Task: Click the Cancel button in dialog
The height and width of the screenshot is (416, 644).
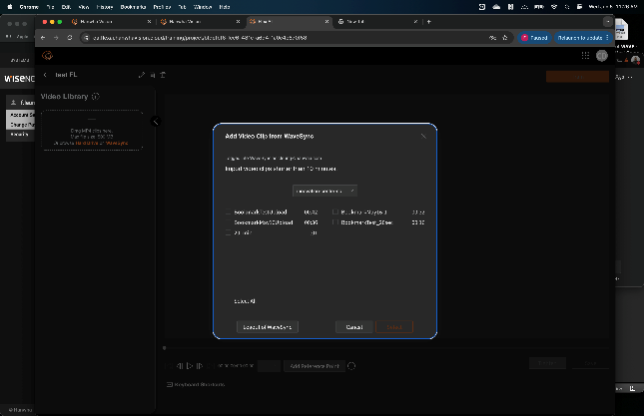Action: 354,327
